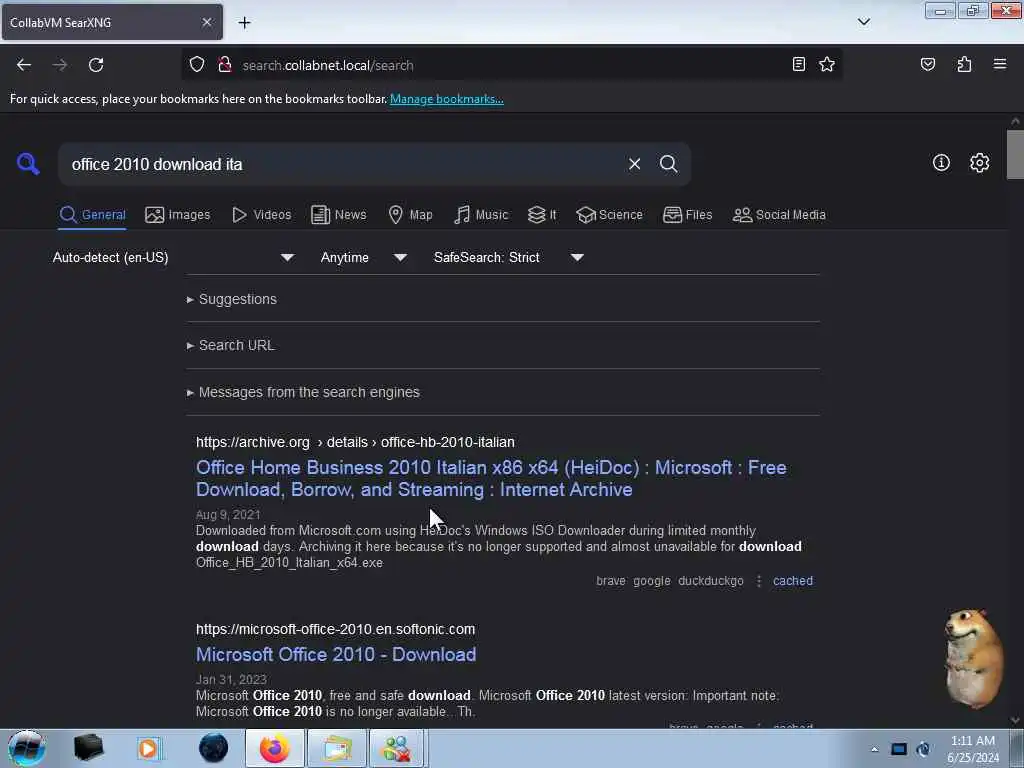Switch to the Images category
The image size is (1024, 768).
[178, 215]
